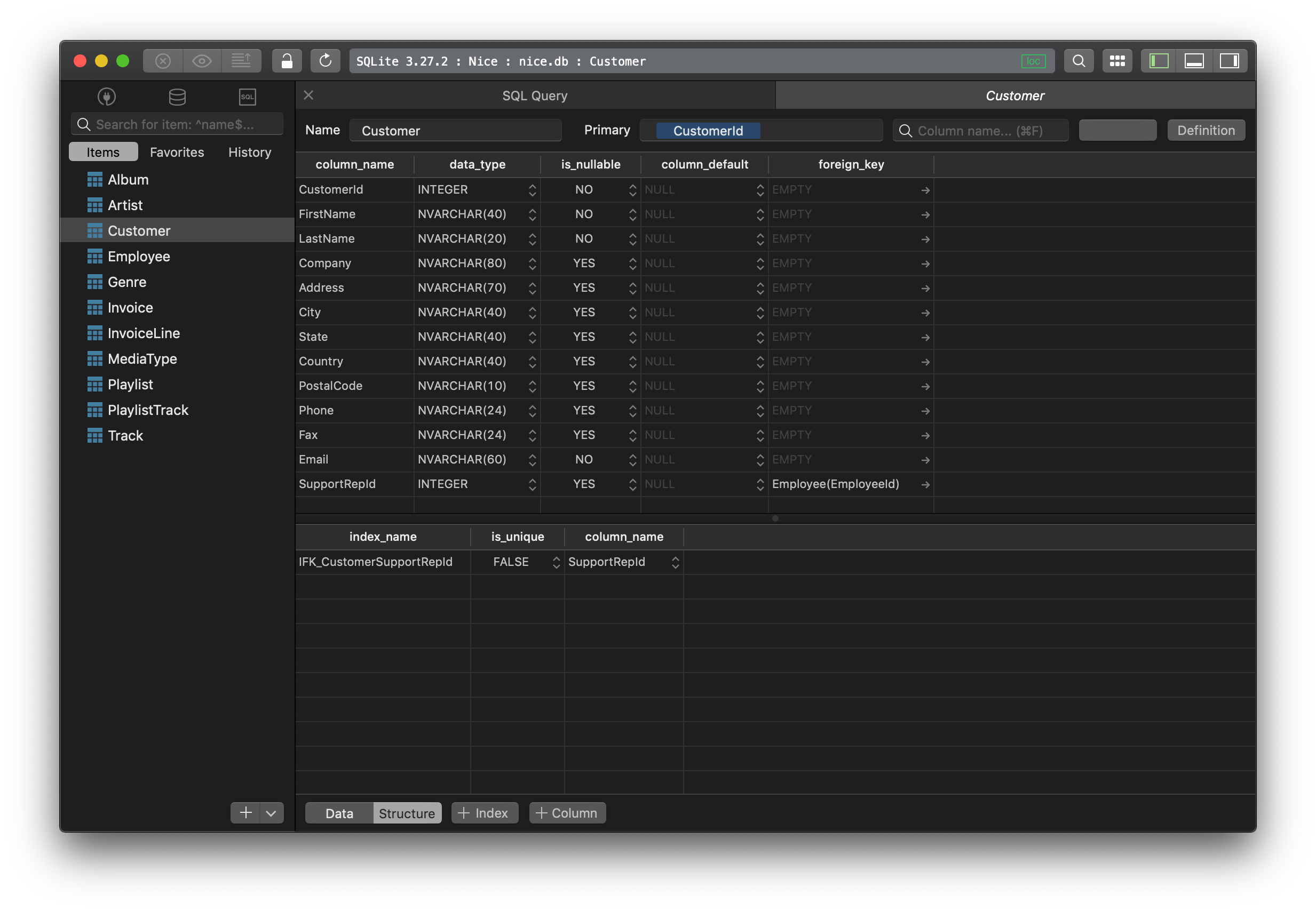This screenshot has width=1316, height=911.
Task: Expand the chevron menu beside plus button
Action: pos(271,813)
